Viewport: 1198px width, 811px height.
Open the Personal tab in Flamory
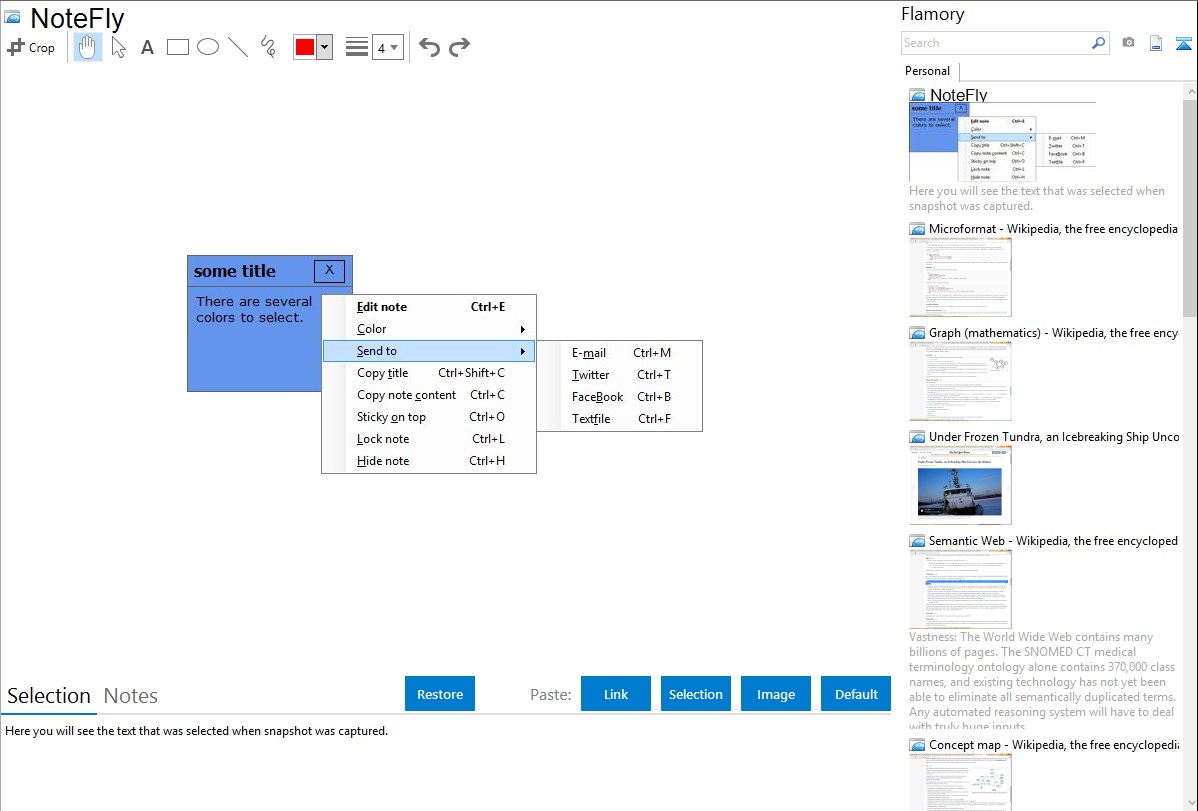coord(928,71)
